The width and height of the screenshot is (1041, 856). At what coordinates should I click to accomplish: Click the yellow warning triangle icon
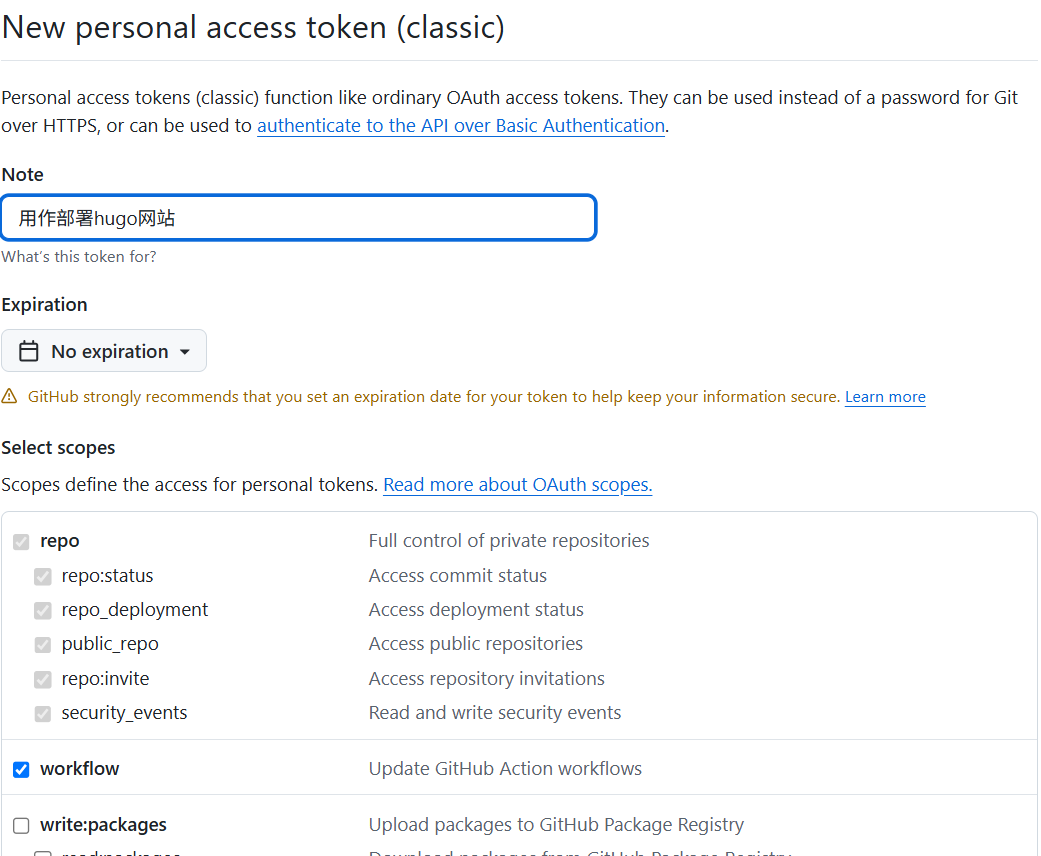coord(10,397)
